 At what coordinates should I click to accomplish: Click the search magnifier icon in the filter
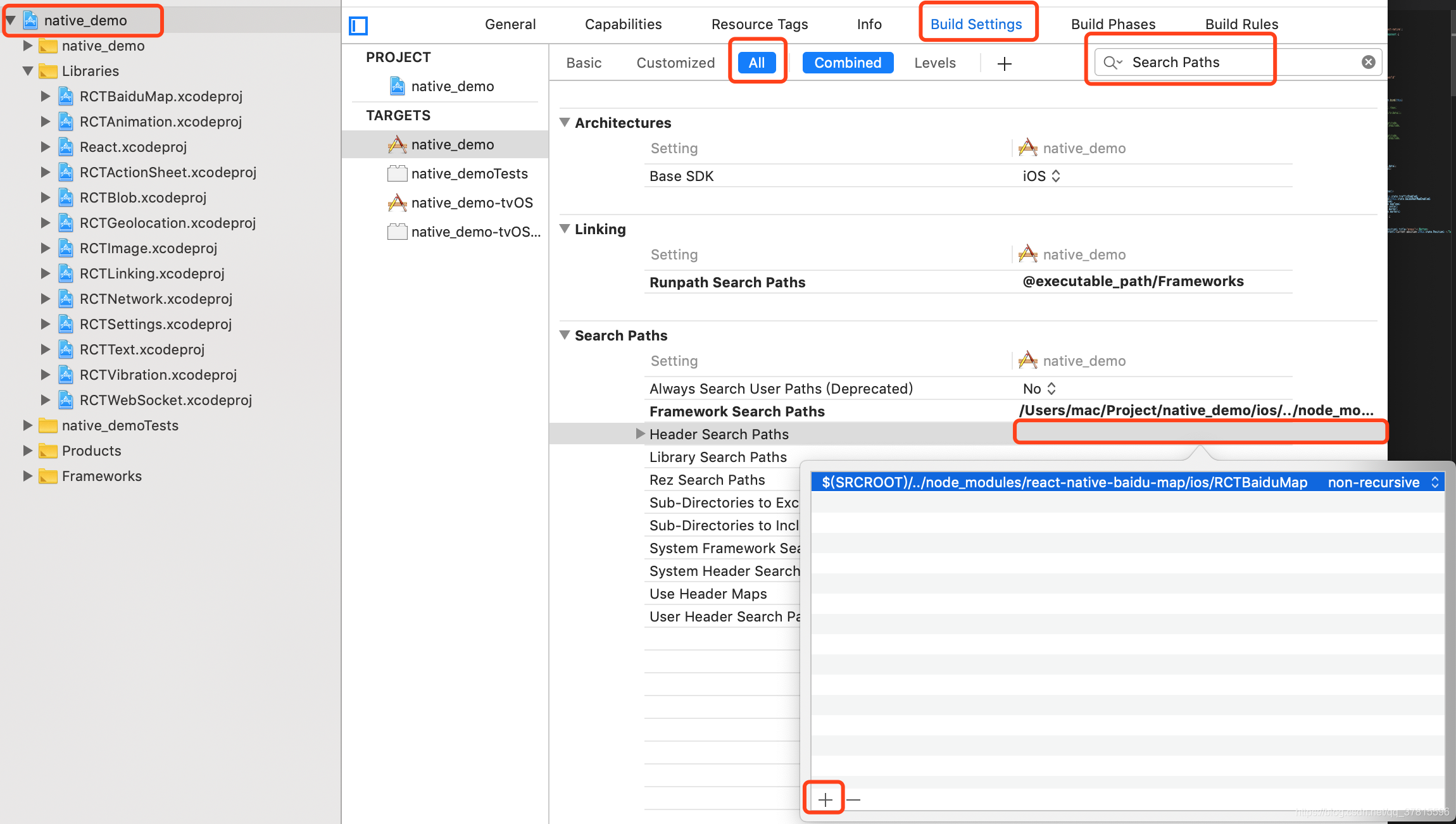tap(1112, 63)
